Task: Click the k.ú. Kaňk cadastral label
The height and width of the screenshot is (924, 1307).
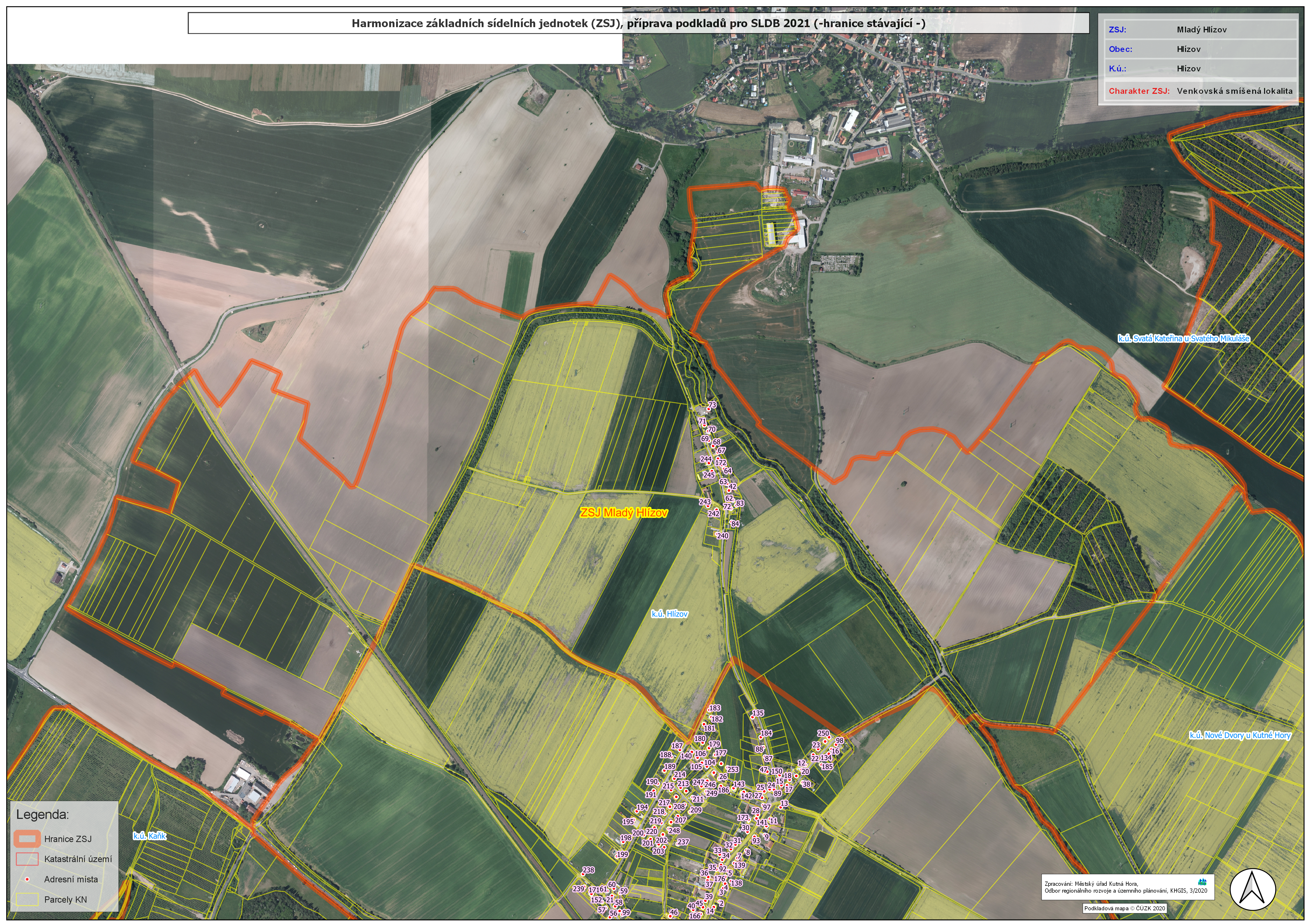Action: [149, 836]
